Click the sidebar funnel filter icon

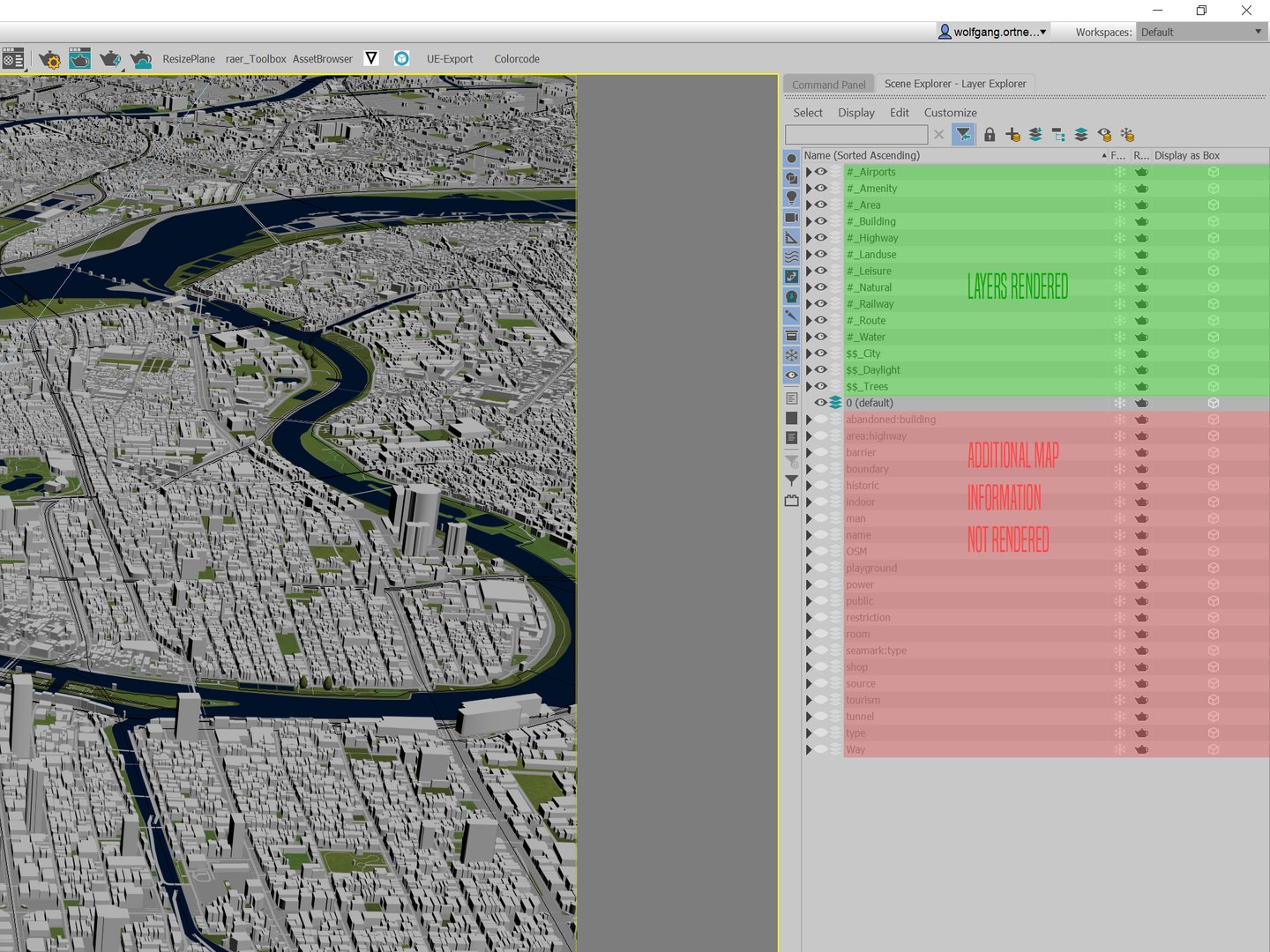click(x=791, y=480)
